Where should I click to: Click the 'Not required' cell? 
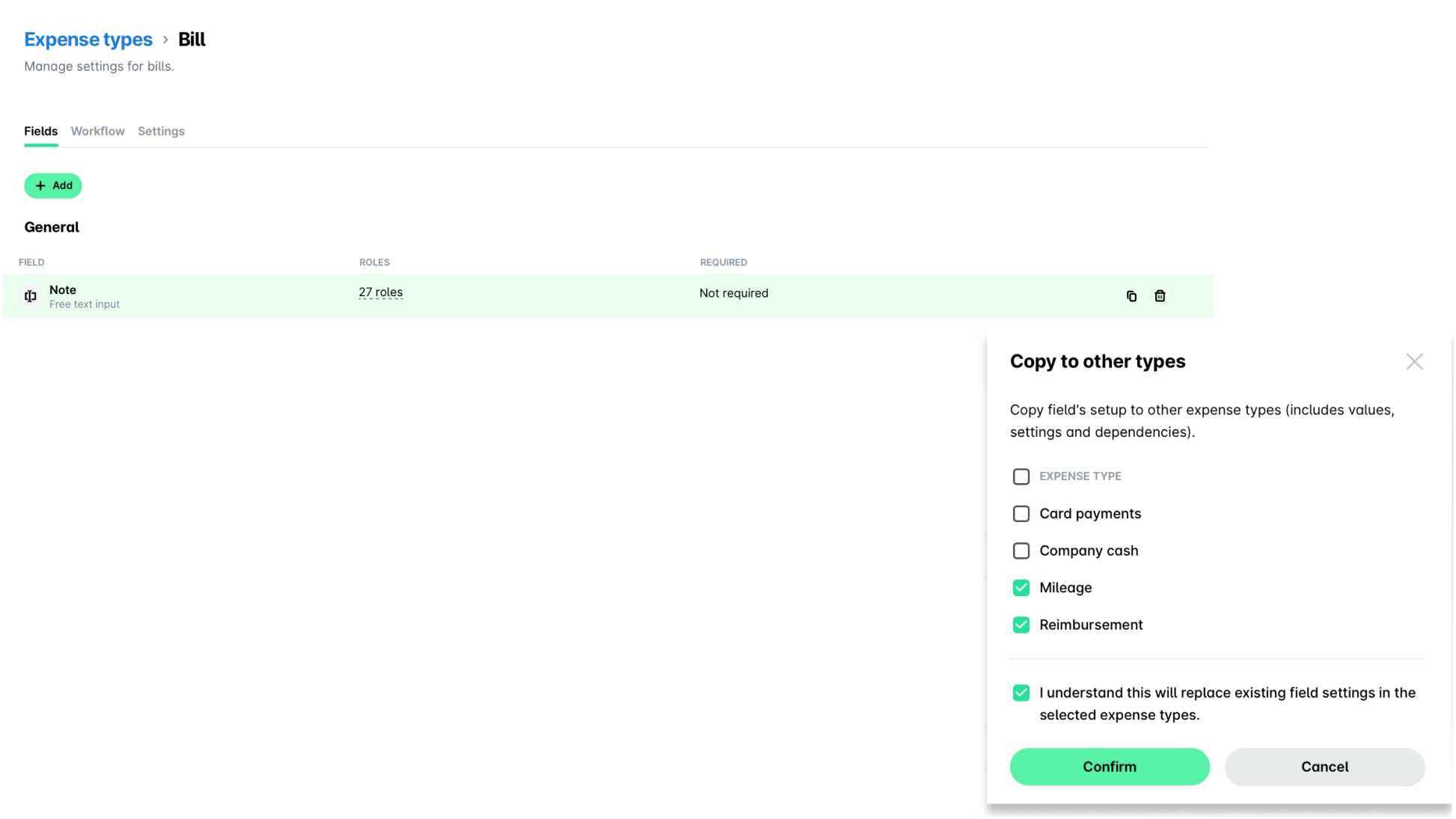tap(733, 293)
